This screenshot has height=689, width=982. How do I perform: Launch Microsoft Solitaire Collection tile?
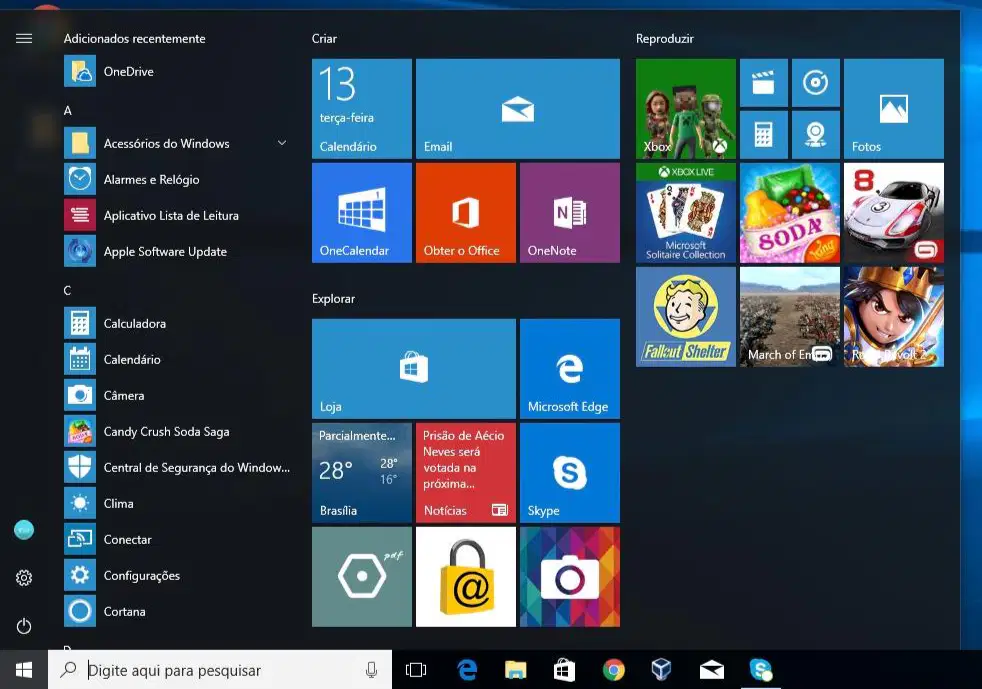[686, 213]
